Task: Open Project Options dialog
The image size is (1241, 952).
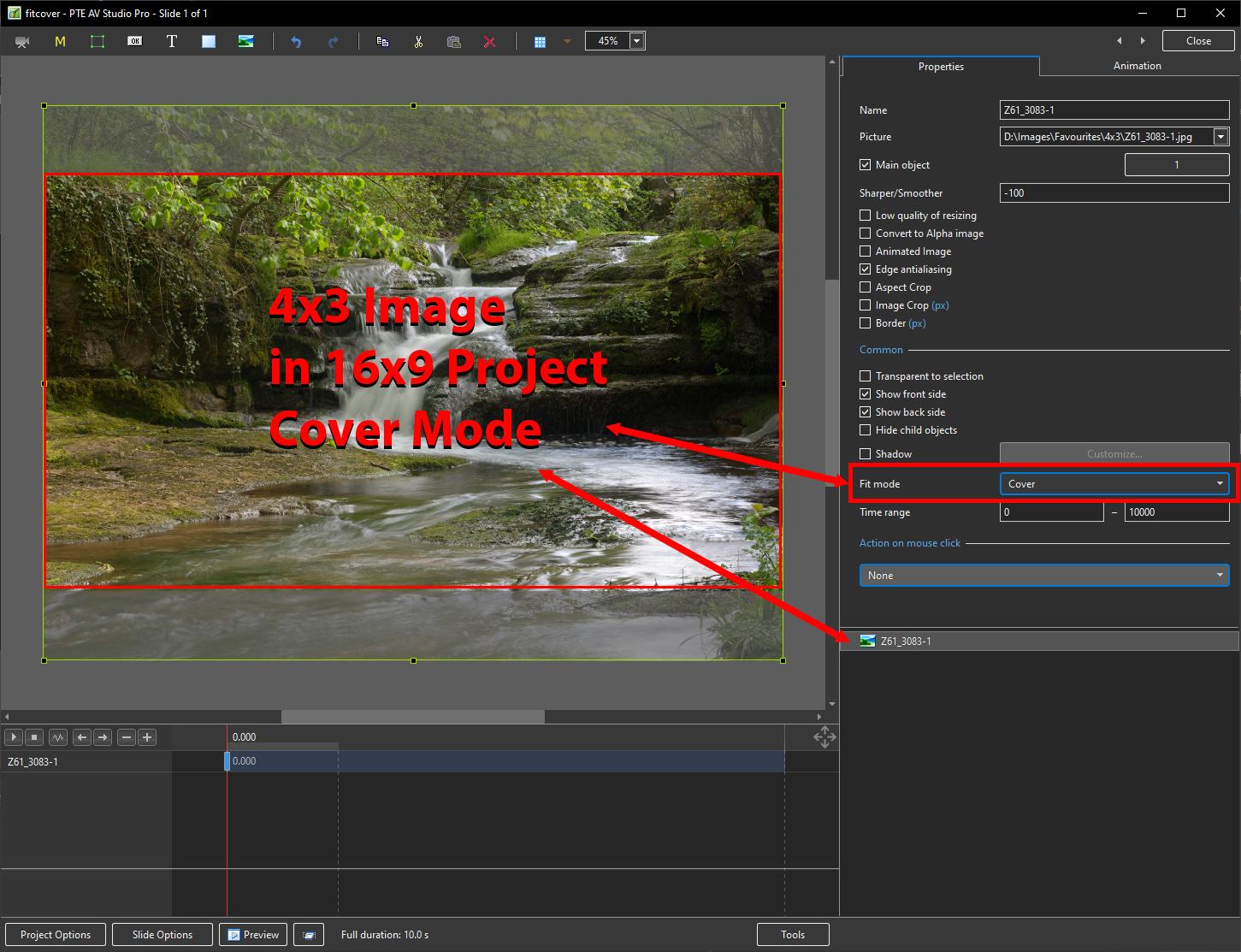Action: coord(56,935)
